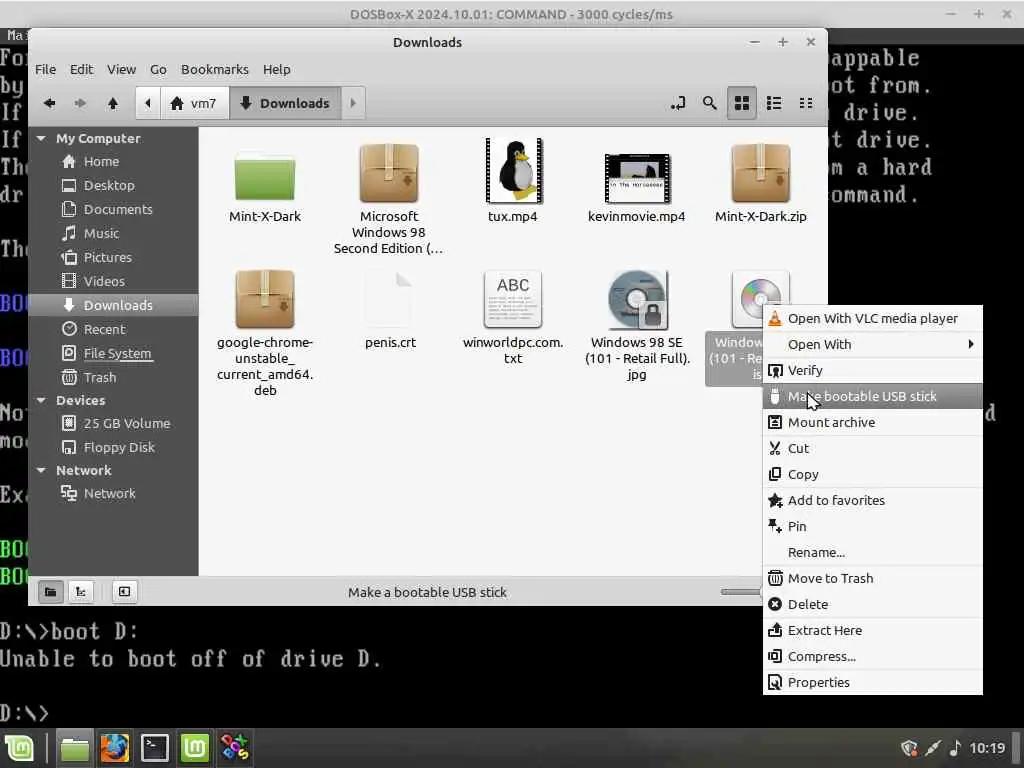Toggle the location entry icon

[x=678, y=103]
